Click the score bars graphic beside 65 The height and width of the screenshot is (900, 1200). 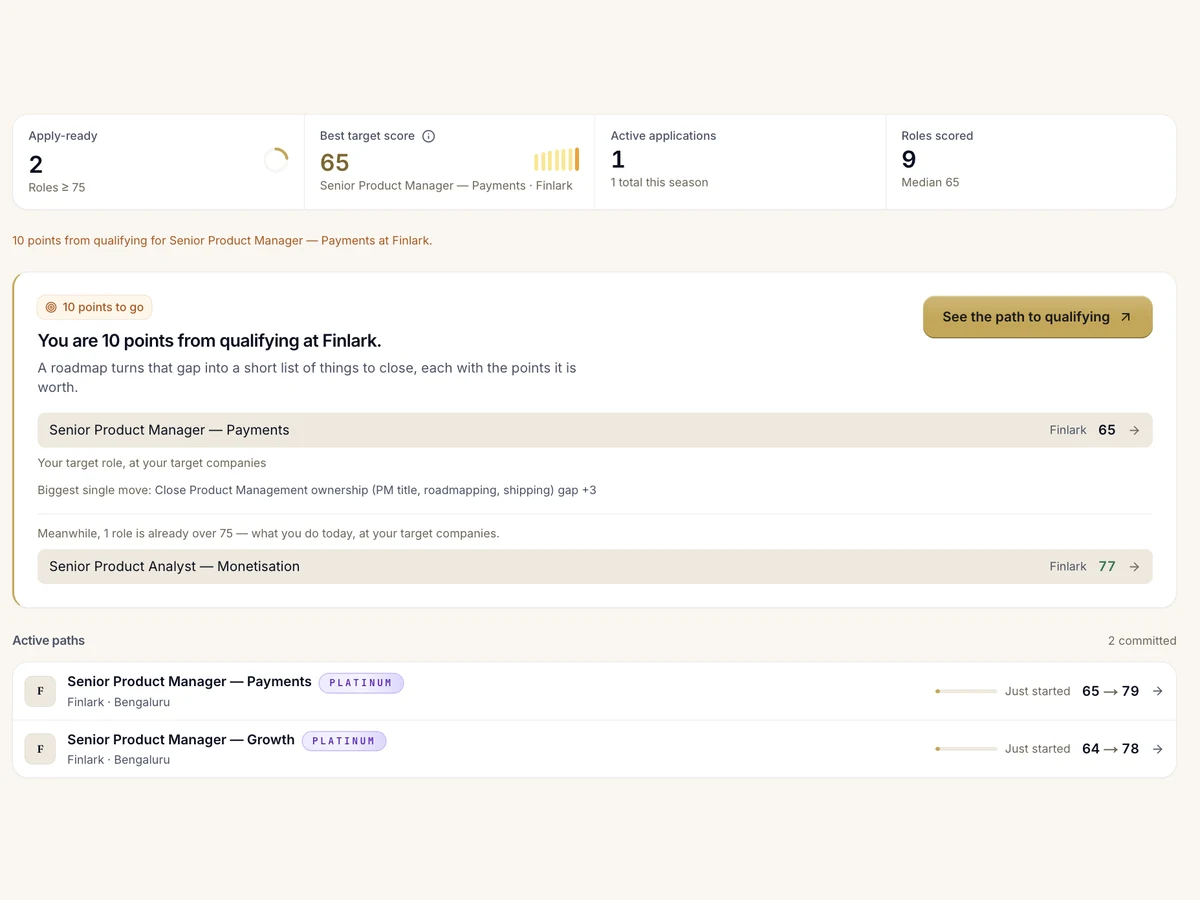click(556, 160)
